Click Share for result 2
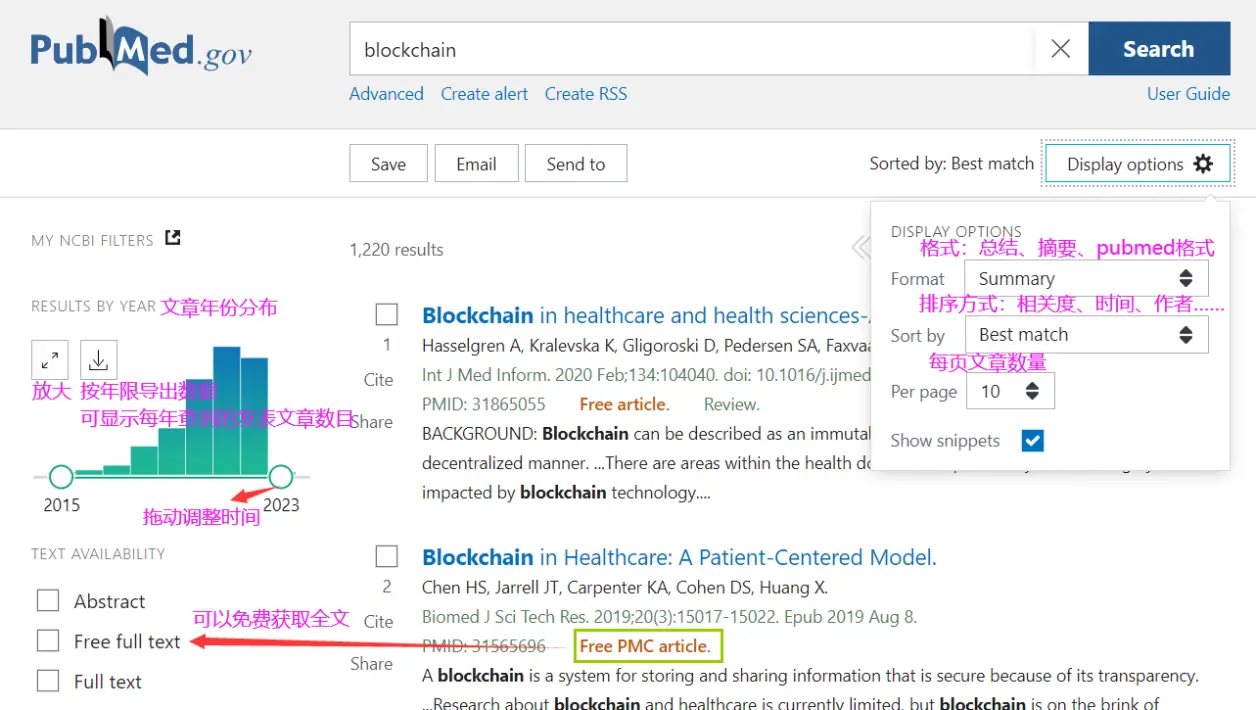Screen dimensions: 1256x710 click(371, 663)
